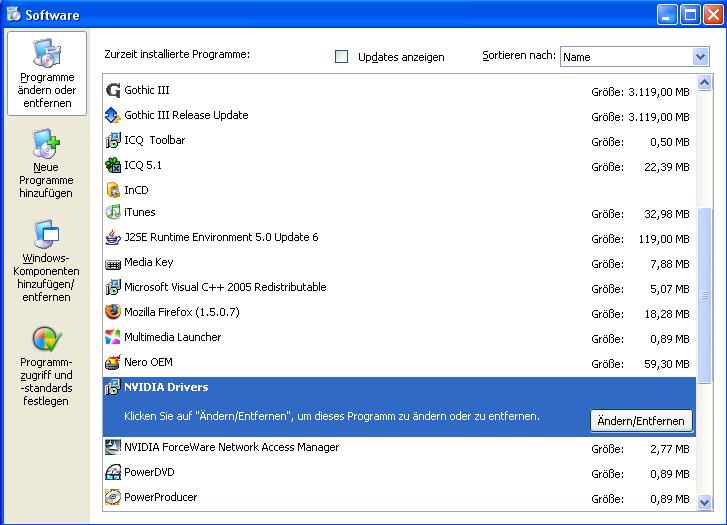
Task: Click the Nero OEM icon
Action: click(x=113, y=362)
